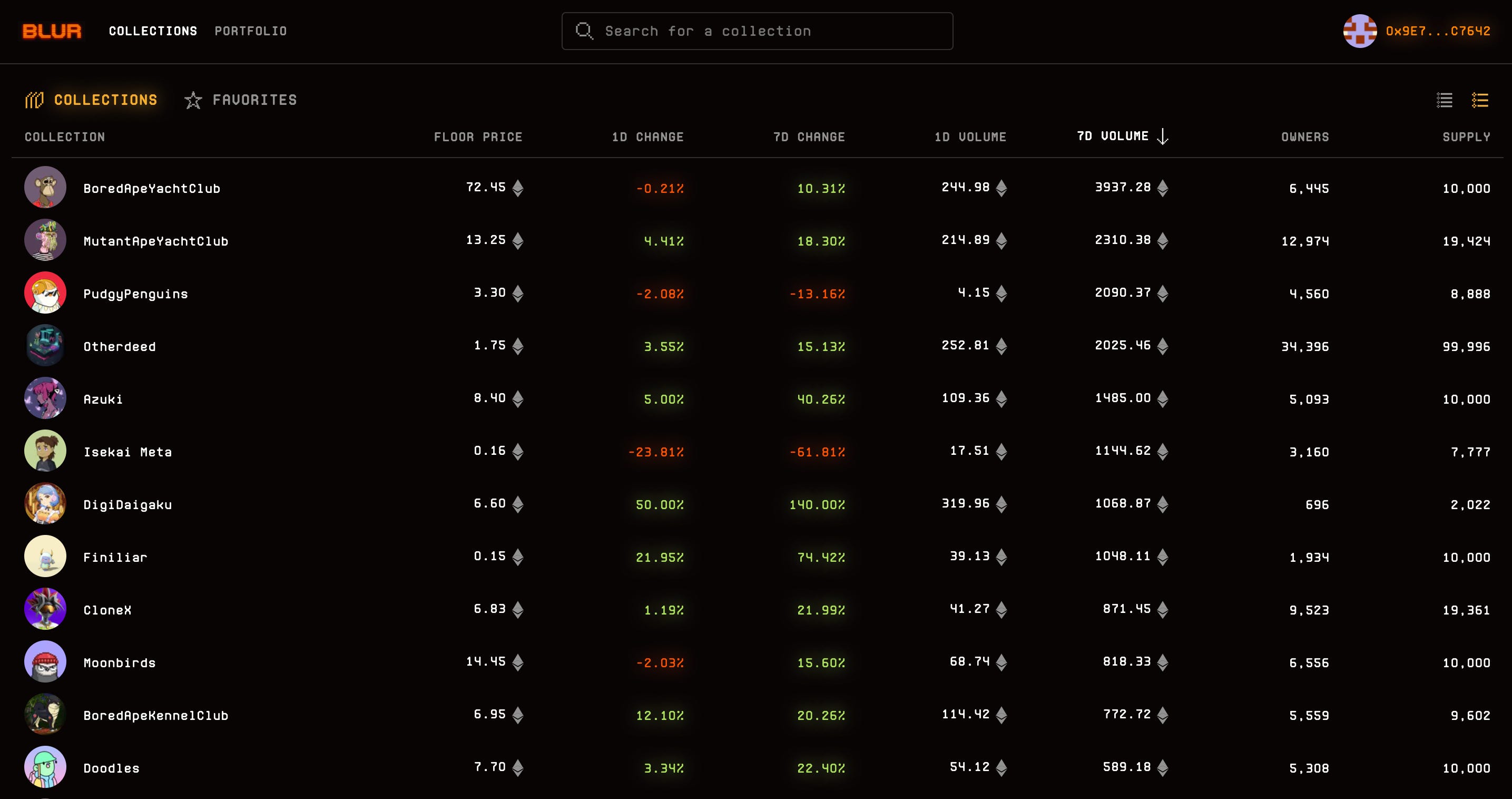Click ETH icon beside BoredApeYachtClub floor 72.45
Image resolution: width=1512 pixels, height=799 pixels.
(517, 188)
